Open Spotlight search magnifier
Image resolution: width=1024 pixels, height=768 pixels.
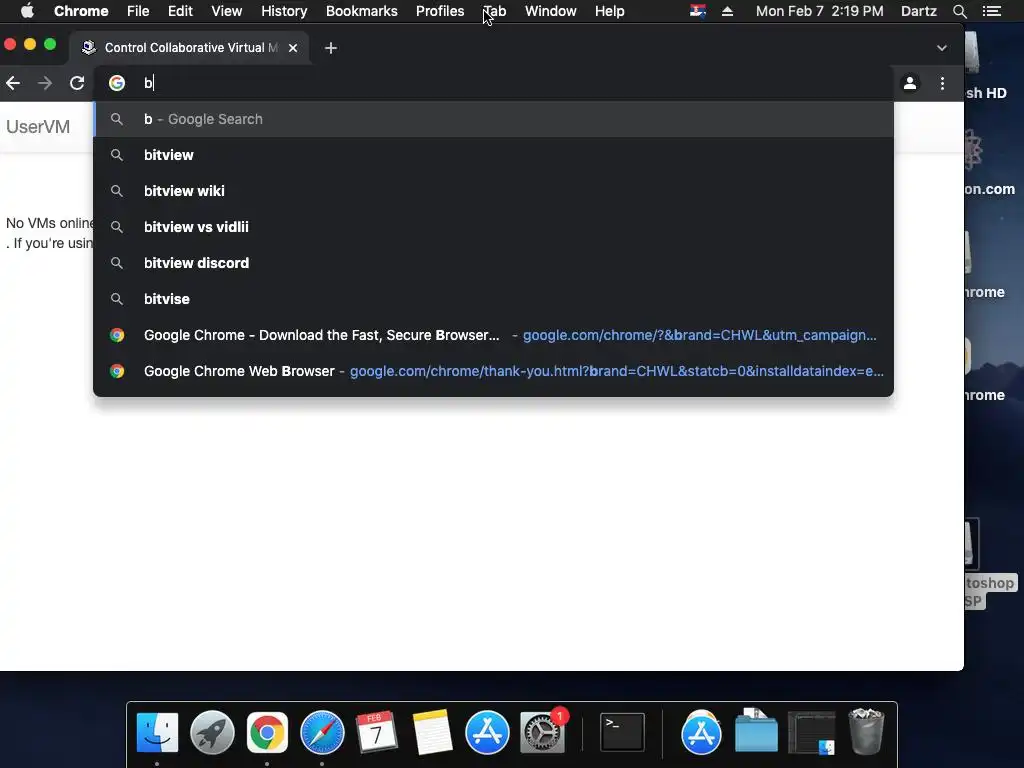pos(959,11)
